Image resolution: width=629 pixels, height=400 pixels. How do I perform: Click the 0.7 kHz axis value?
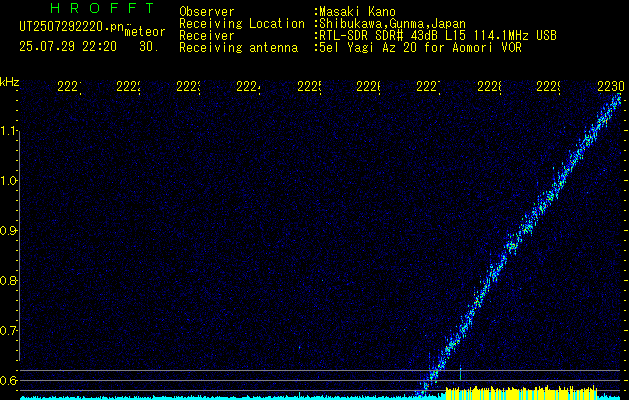[8, 331]
